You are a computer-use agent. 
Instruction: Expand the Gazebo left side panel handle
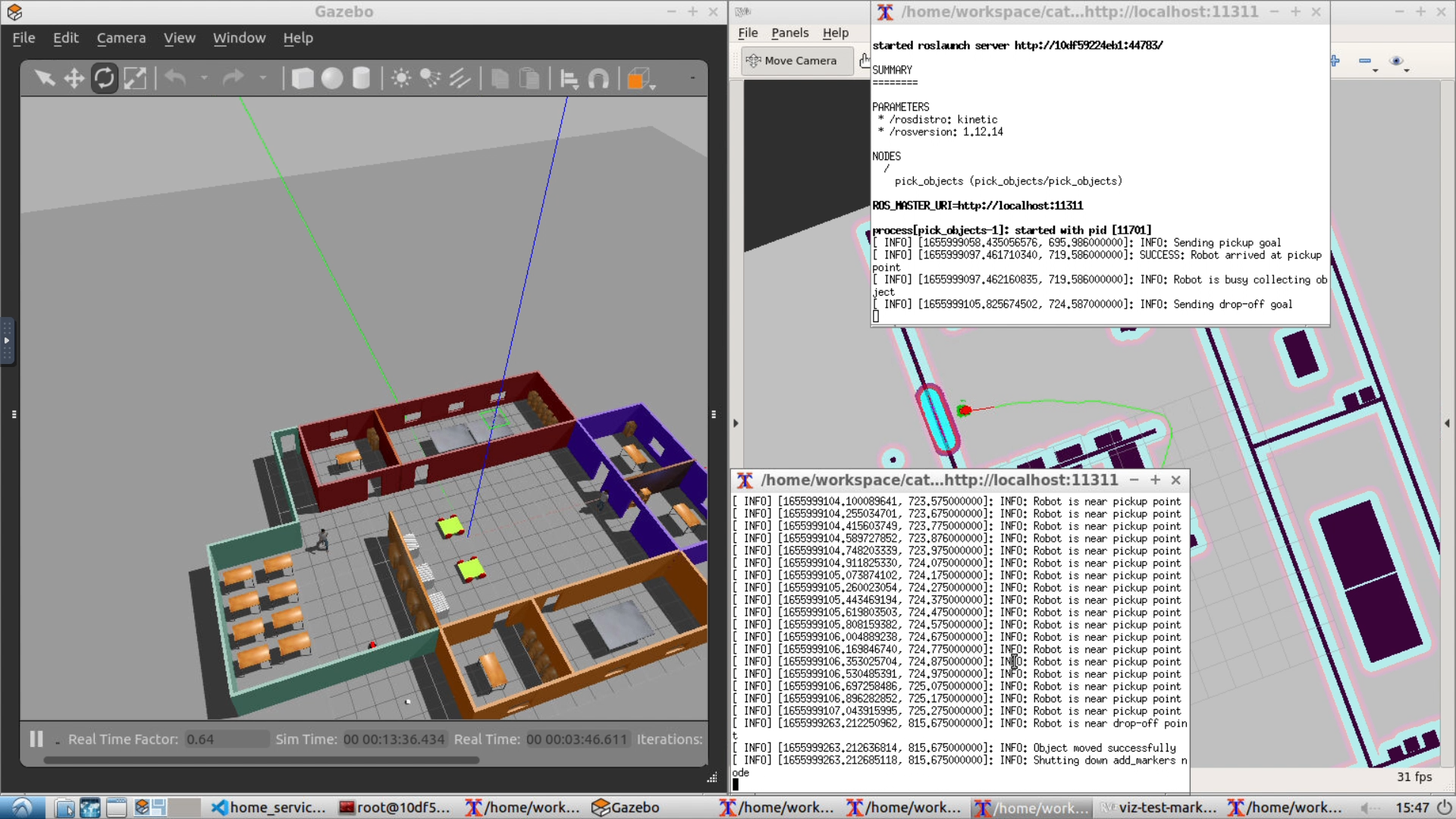pos(7,340)
